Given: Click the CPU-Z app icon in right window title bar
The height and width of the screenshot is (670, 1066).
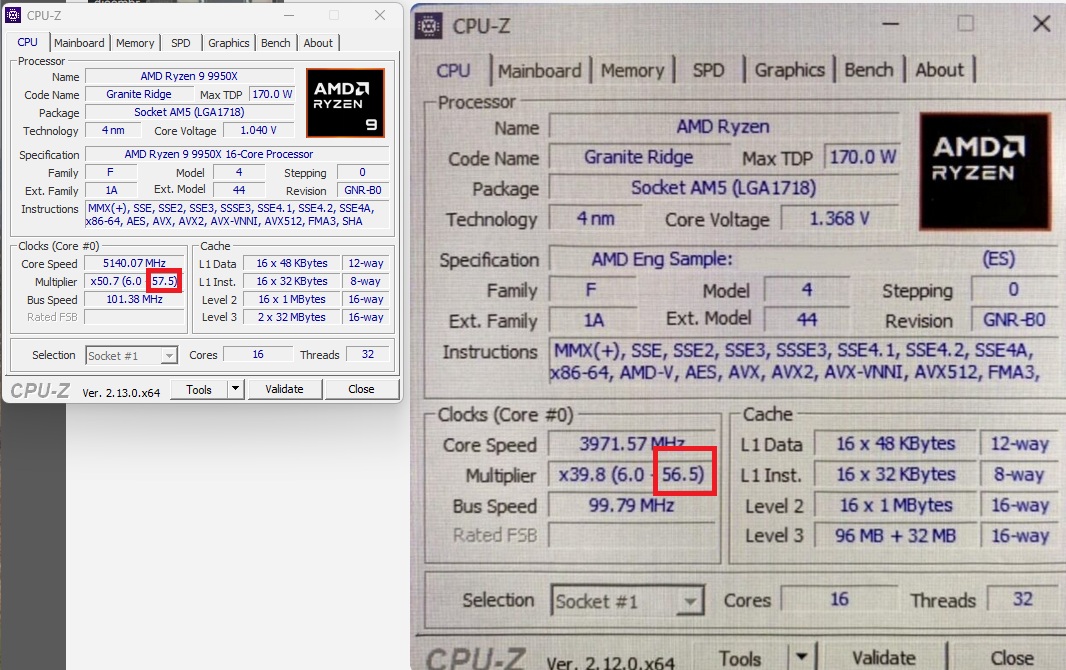Looking at the screenshot, I should coord(429,26).
